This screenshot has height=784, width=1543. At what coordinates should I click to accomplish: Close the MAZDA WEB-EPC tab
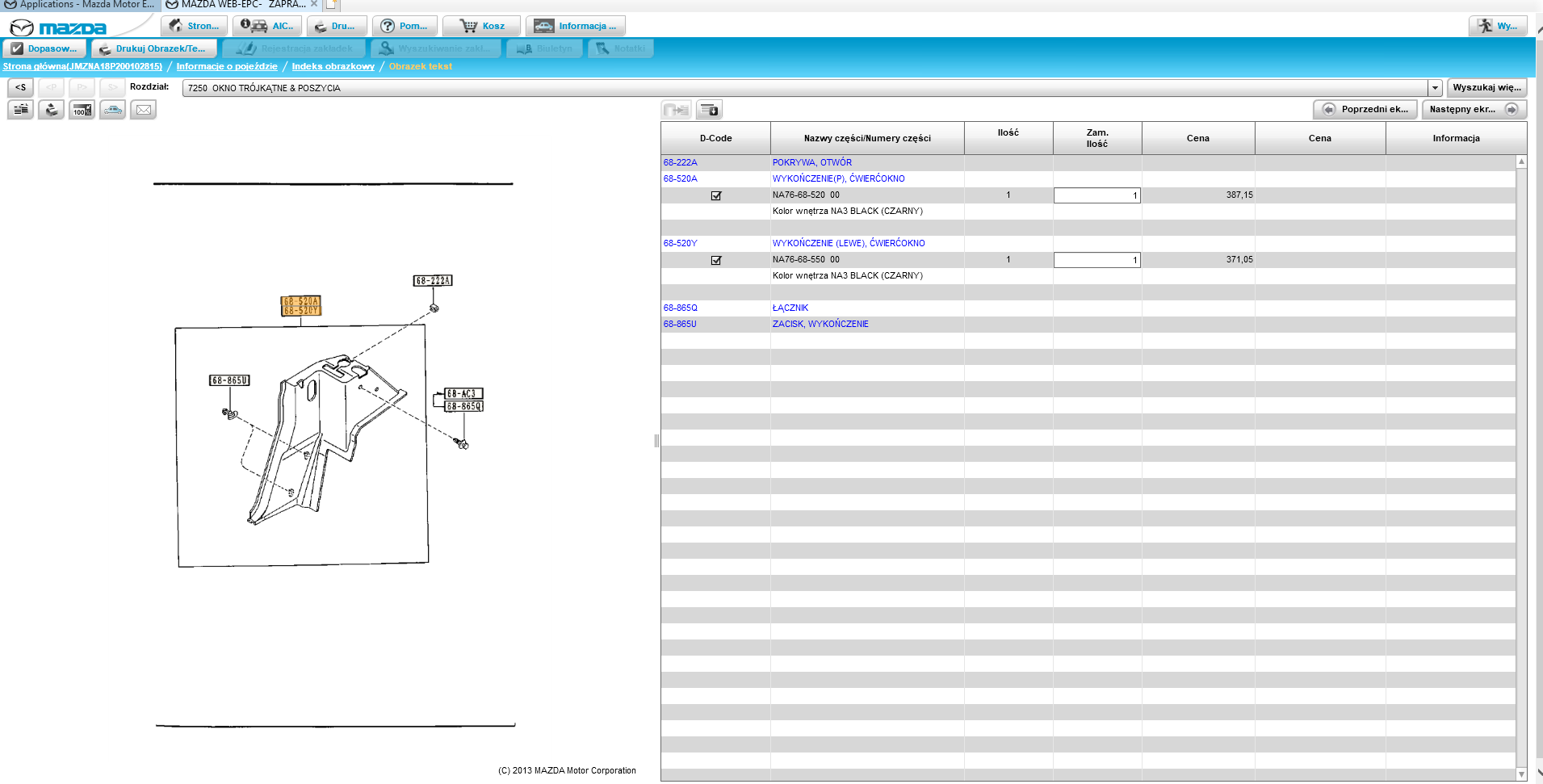tap(314, 4)
